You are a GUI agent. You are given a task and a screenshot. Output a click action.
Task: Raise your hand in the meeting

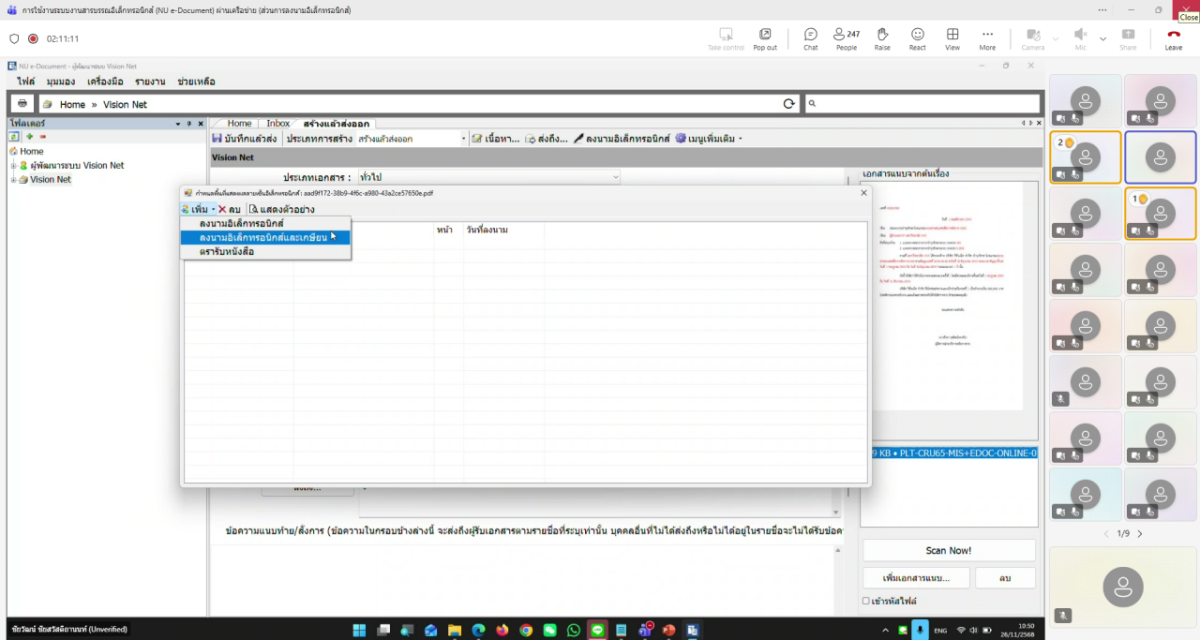pyautogui.click(x=882, y=38)
